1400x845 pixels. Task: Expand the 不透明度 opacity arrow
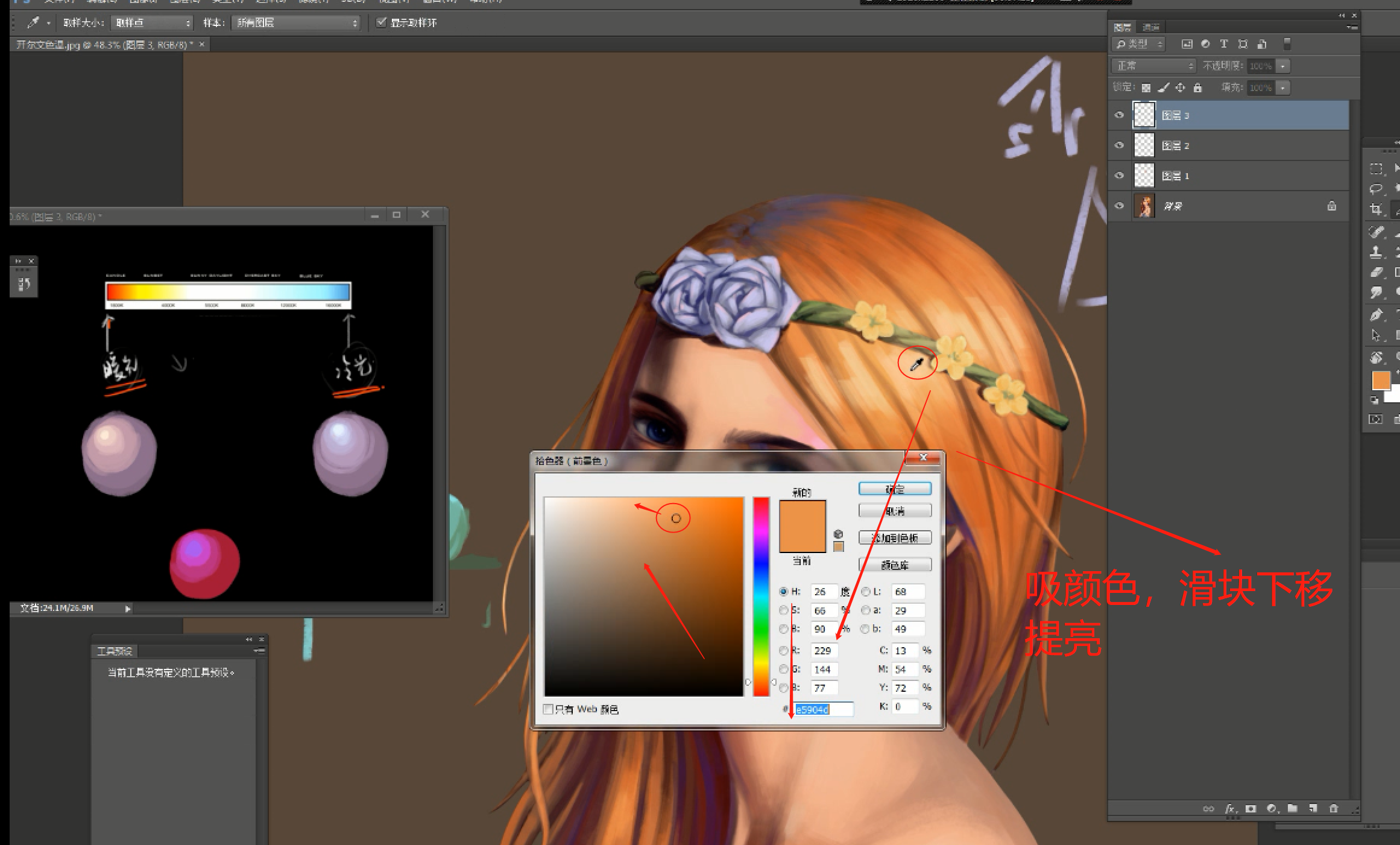point(1283,66)
